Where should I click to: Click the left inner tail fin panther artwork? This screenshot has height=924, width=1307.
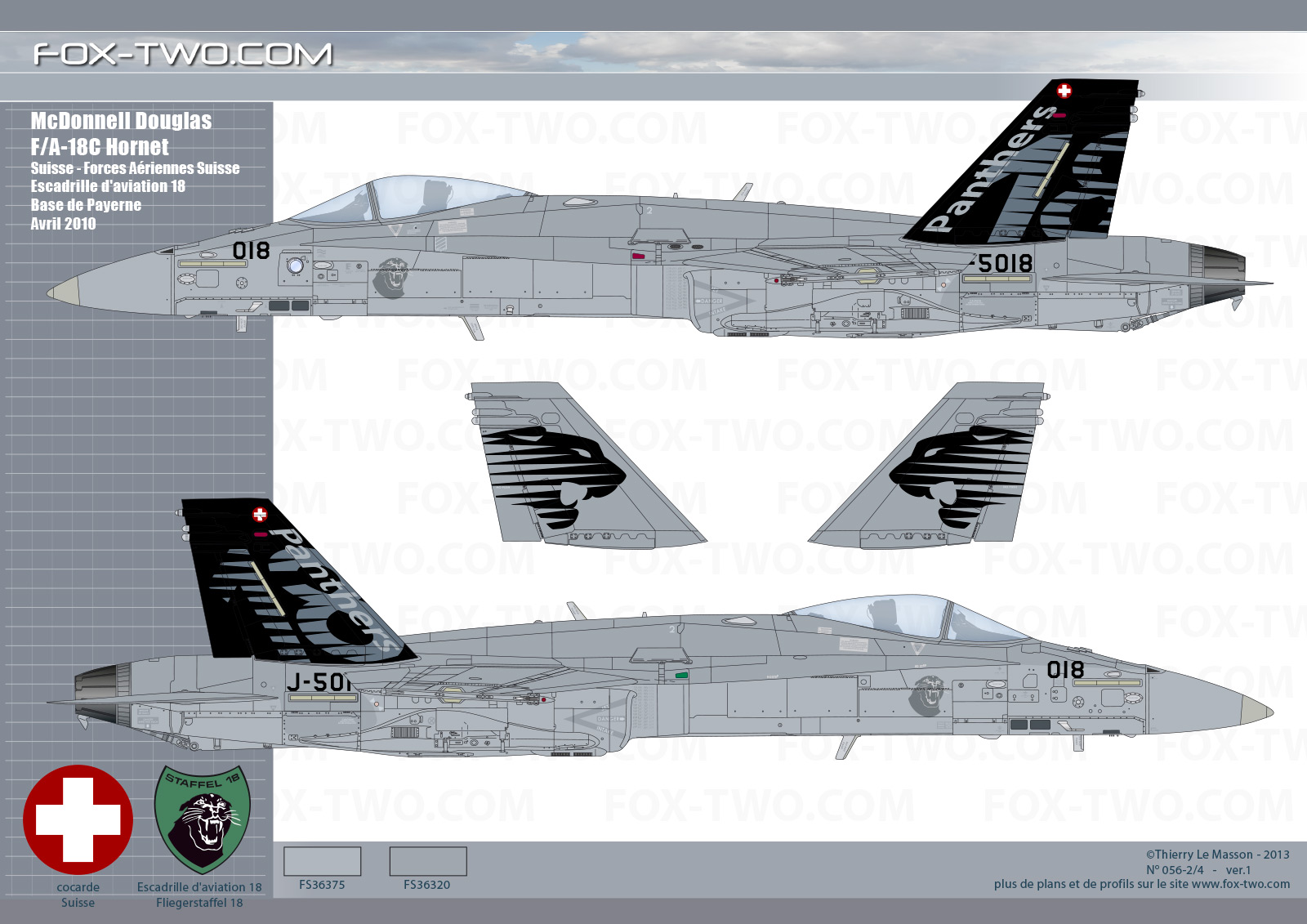(x=554, y=477)
